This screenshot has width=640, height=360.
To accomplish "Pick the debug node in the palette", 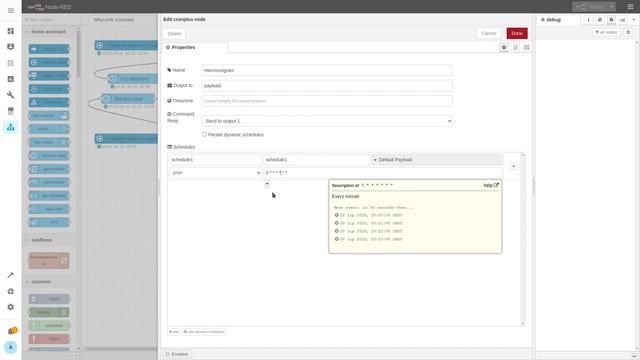I will pyautogui.click(x=49, y=312).
